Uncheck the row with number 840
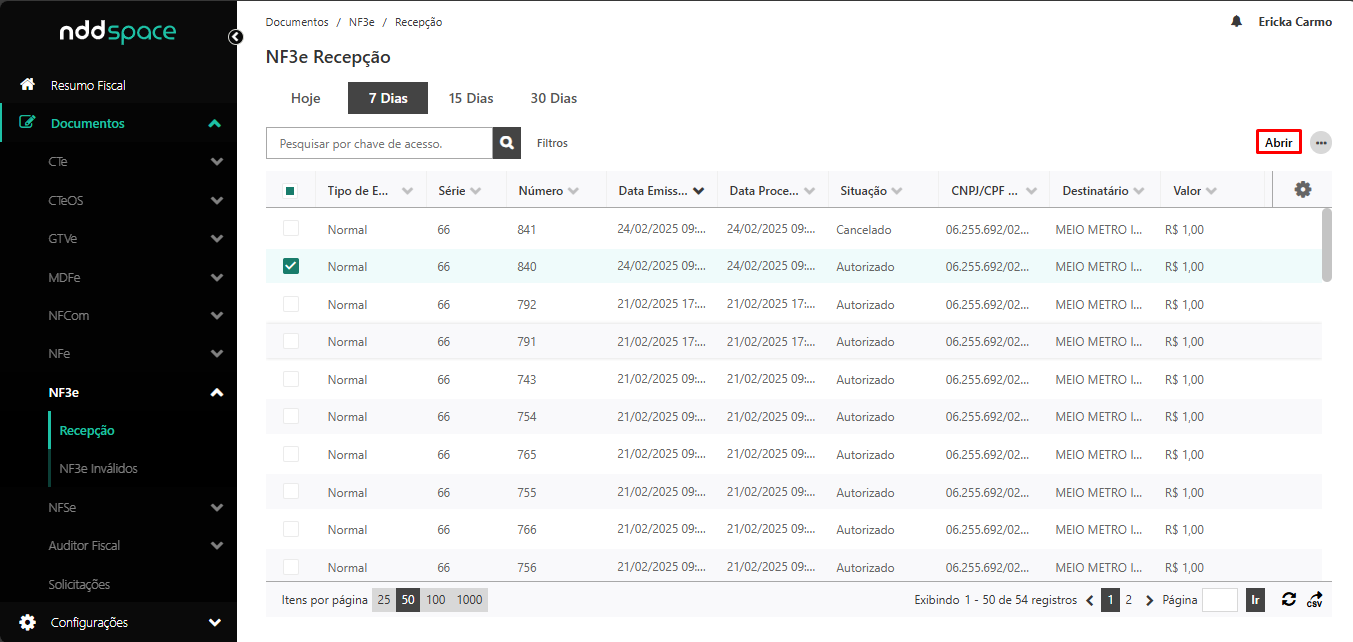1353x642 pixels. coord(291,266)
